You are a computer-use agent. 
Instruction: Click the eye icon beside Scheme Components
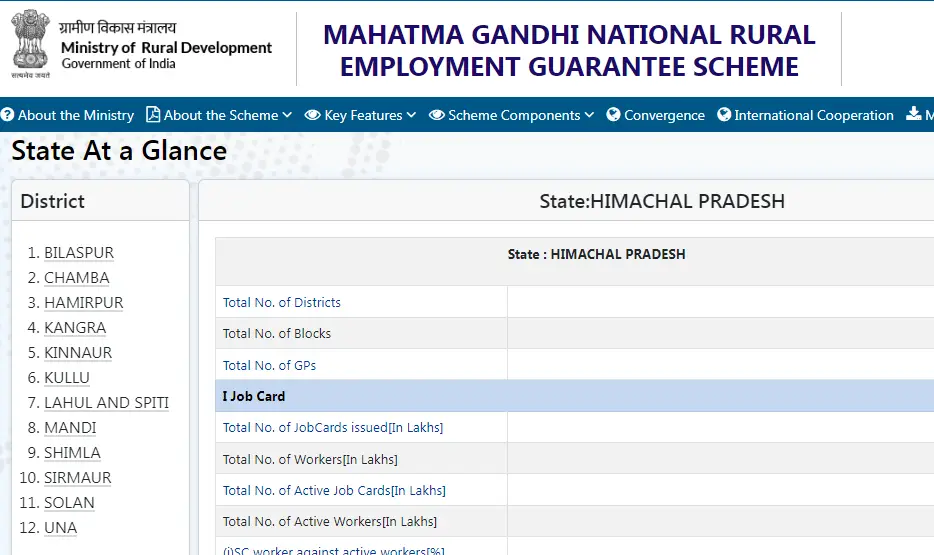click(x=437, y=115)
